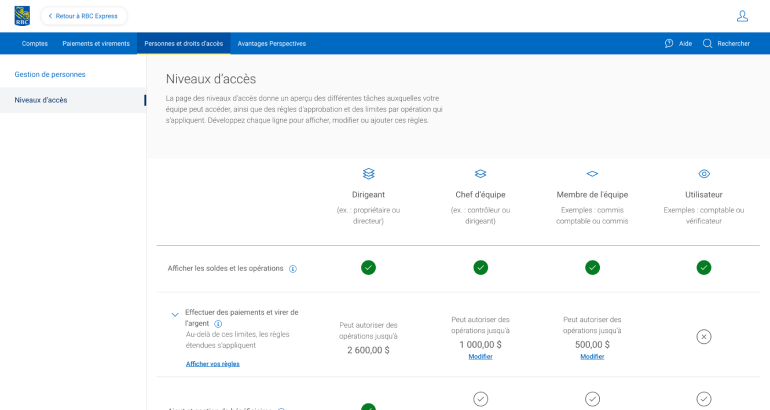Image resolution: width=770 pixels, height=410 pixels.
Task: Open the Afficher vos règles link
Action: click(213, 364)
